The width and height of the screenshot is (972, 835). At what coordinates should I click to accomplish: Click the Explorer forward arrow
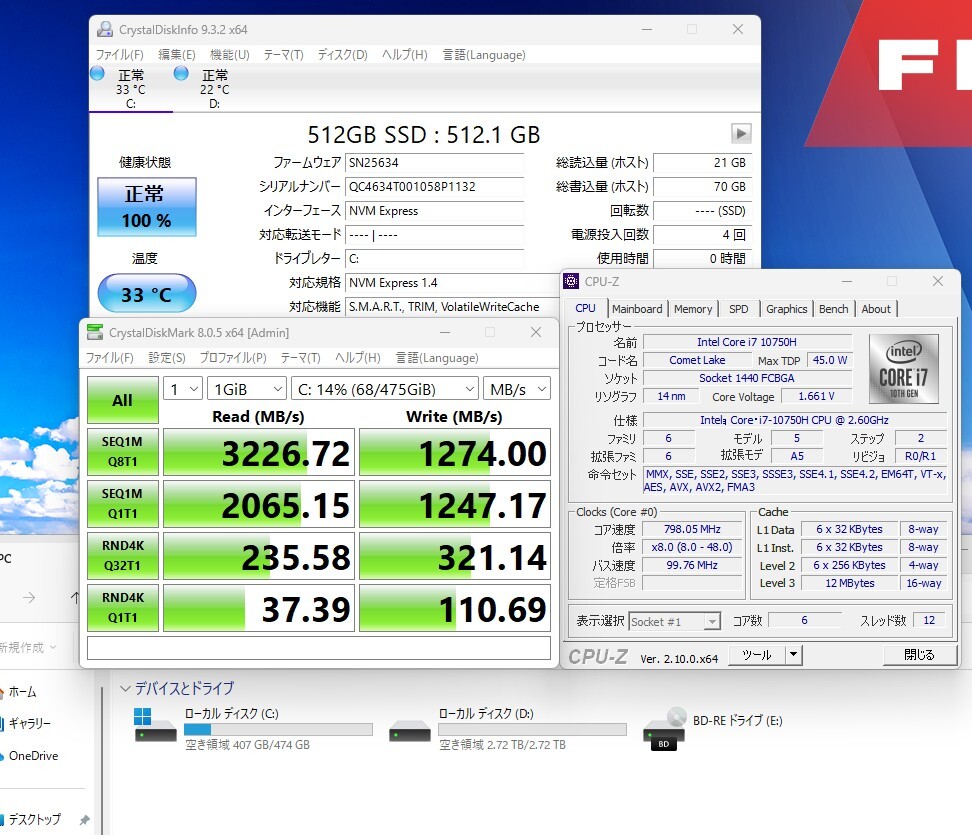click(x=29, y=598)
